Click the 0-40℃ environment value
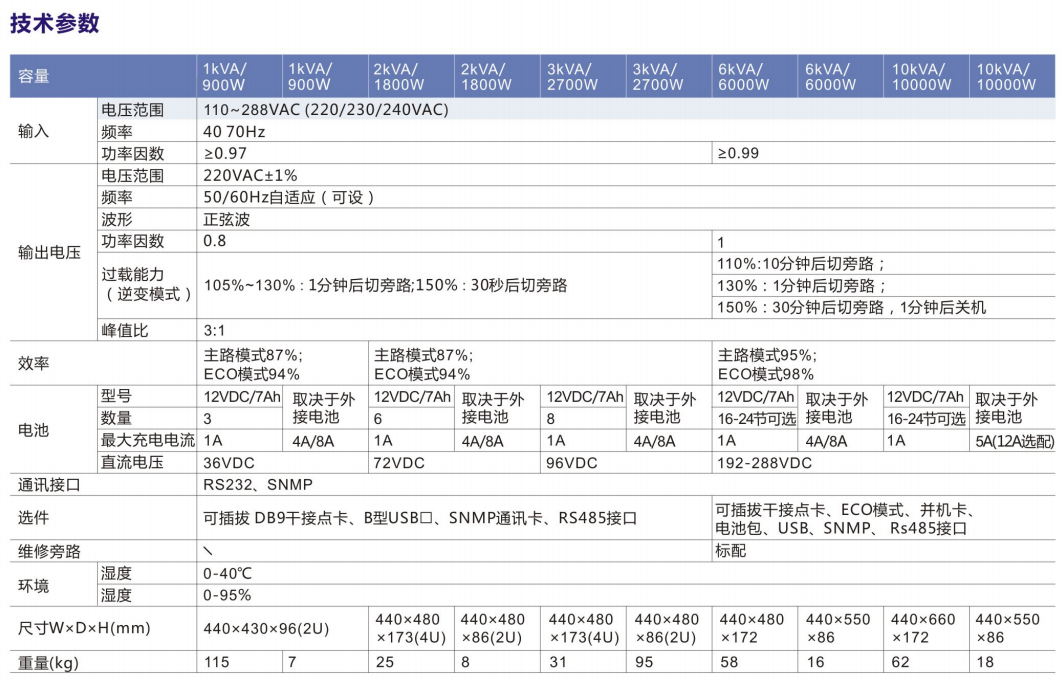This screenshot has width=1062, height=680. coord(228,574)
